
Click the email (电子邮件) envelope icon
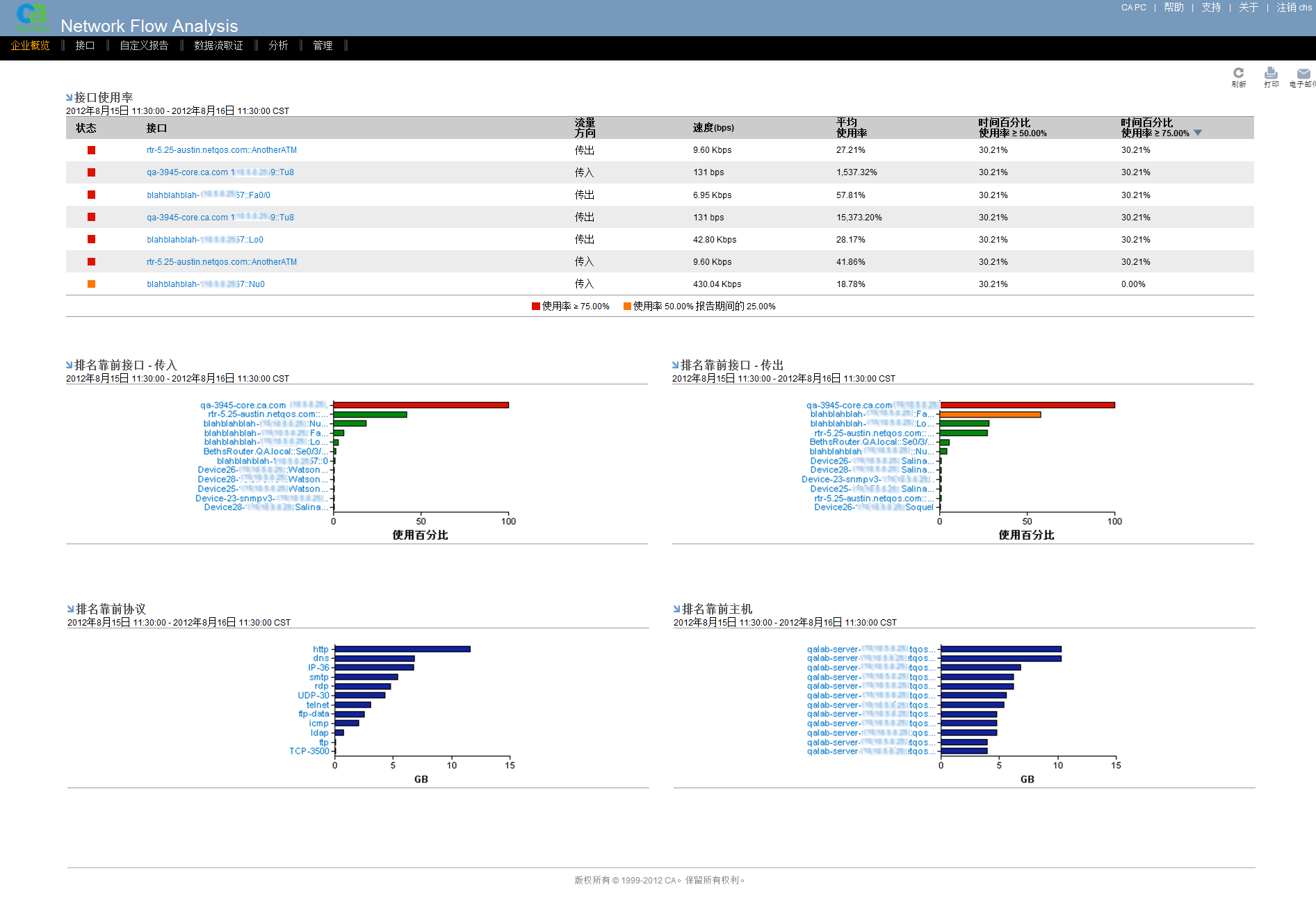coord(1303,74)
